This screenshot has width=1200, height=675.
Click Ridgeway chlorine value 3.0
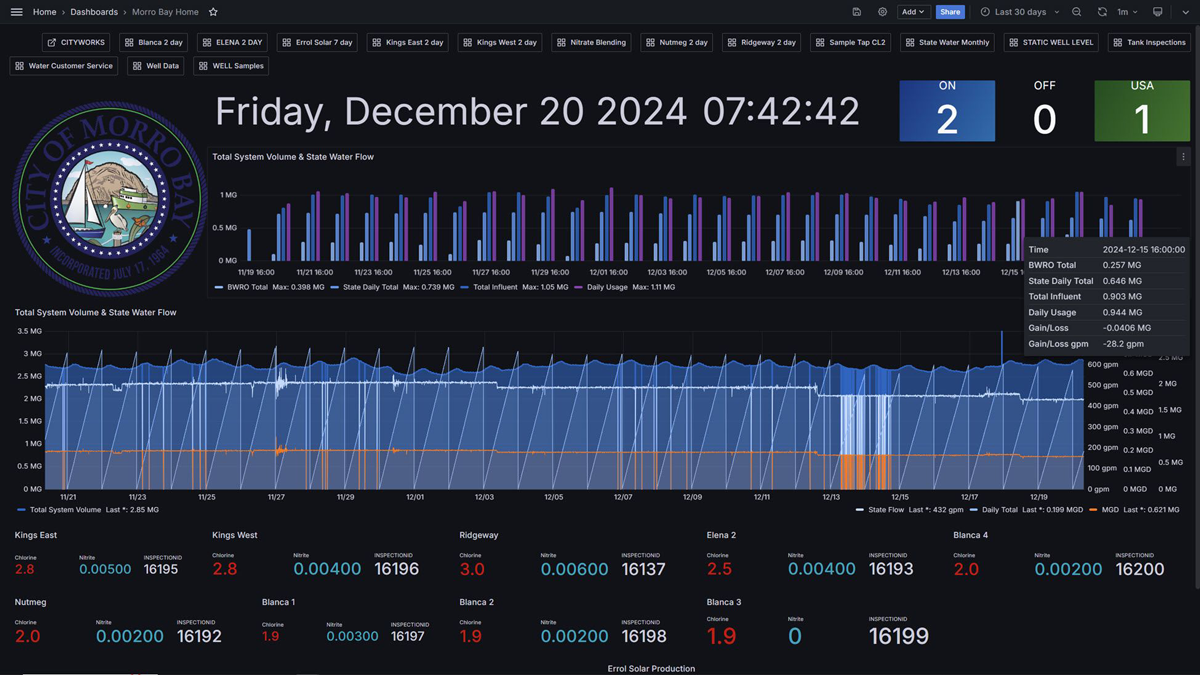coord(472,569)
